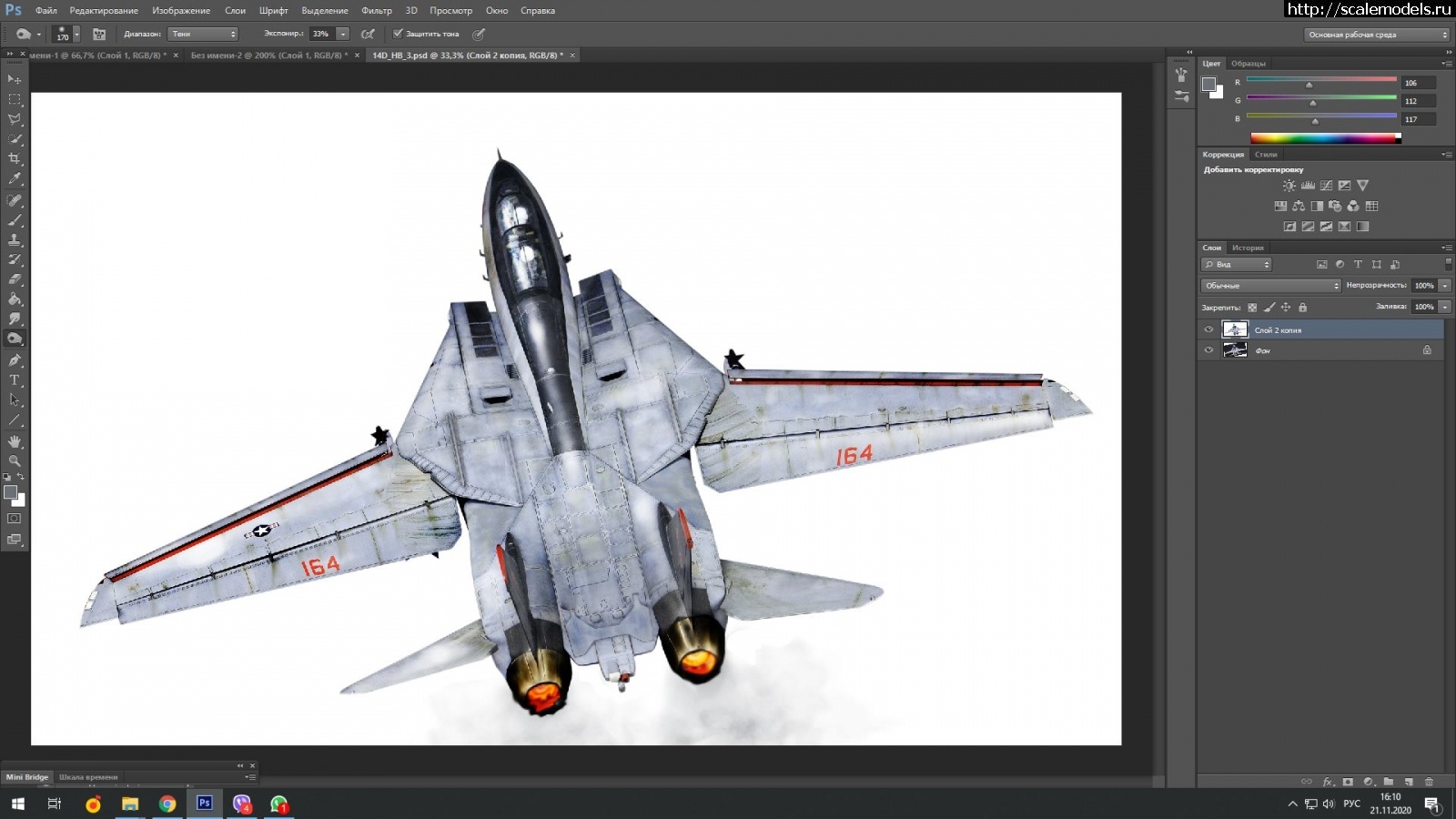This screenshot has width=1456, height=819.
Task: Toggle lock transparent pixels
Action: [1252, 308]
